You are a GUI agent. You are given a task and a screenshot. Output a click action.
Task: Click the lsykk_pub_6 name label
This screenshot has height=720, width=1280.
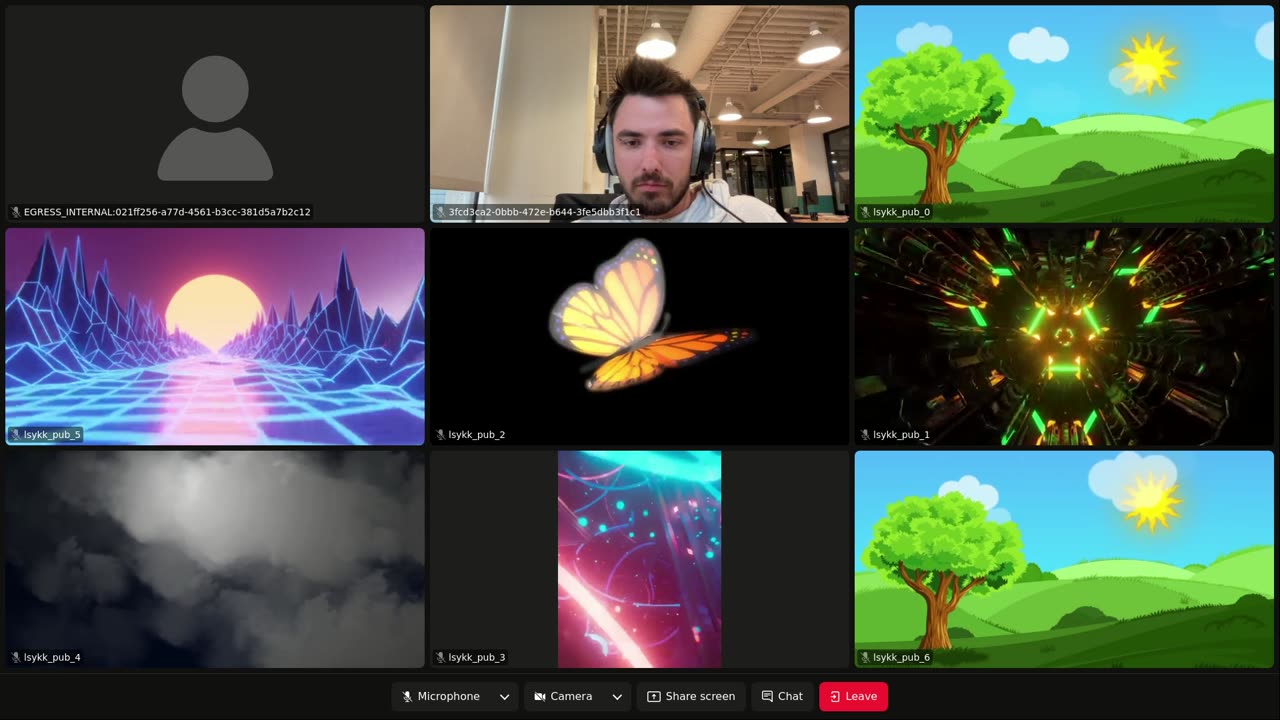click(902, 658)
